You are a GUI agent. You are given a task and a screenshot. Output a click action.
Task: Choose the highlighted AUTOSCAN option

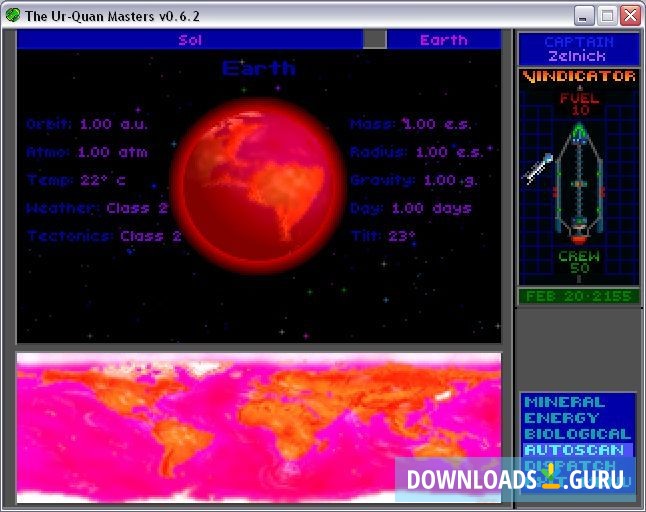coord(578,450)
